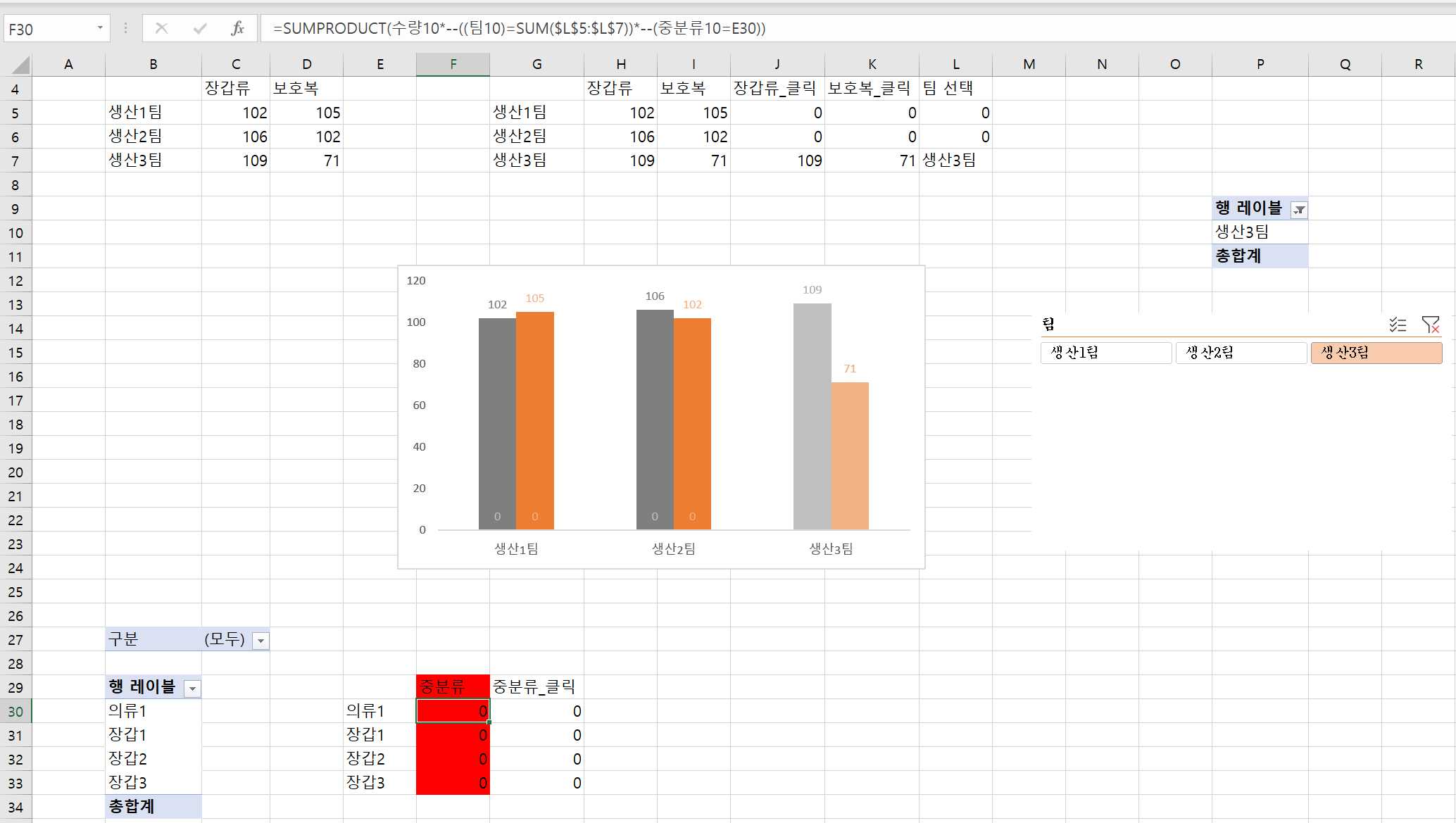Click the orange 생산2팀 chart bar
Viewport: 1456px width, 823px height.
pos(692,422)
